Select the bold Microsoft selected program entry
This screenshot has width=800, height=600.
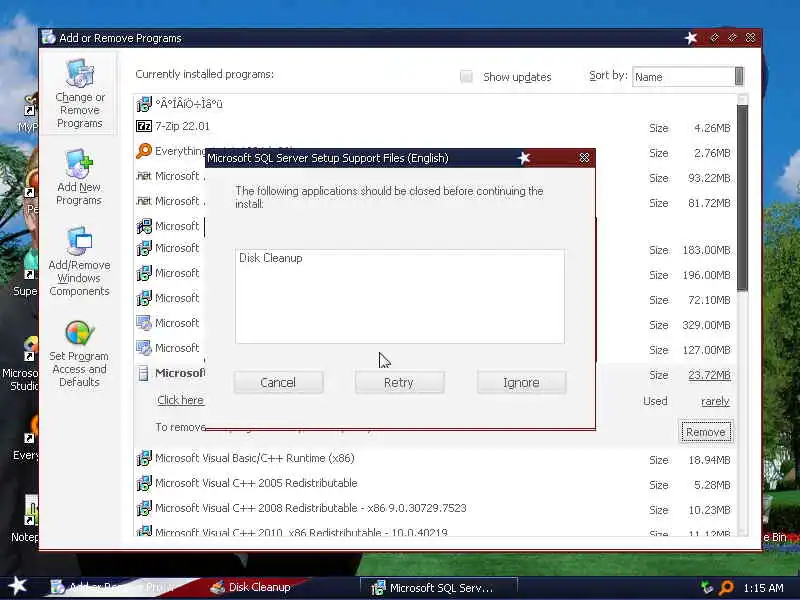click(180, 373)
